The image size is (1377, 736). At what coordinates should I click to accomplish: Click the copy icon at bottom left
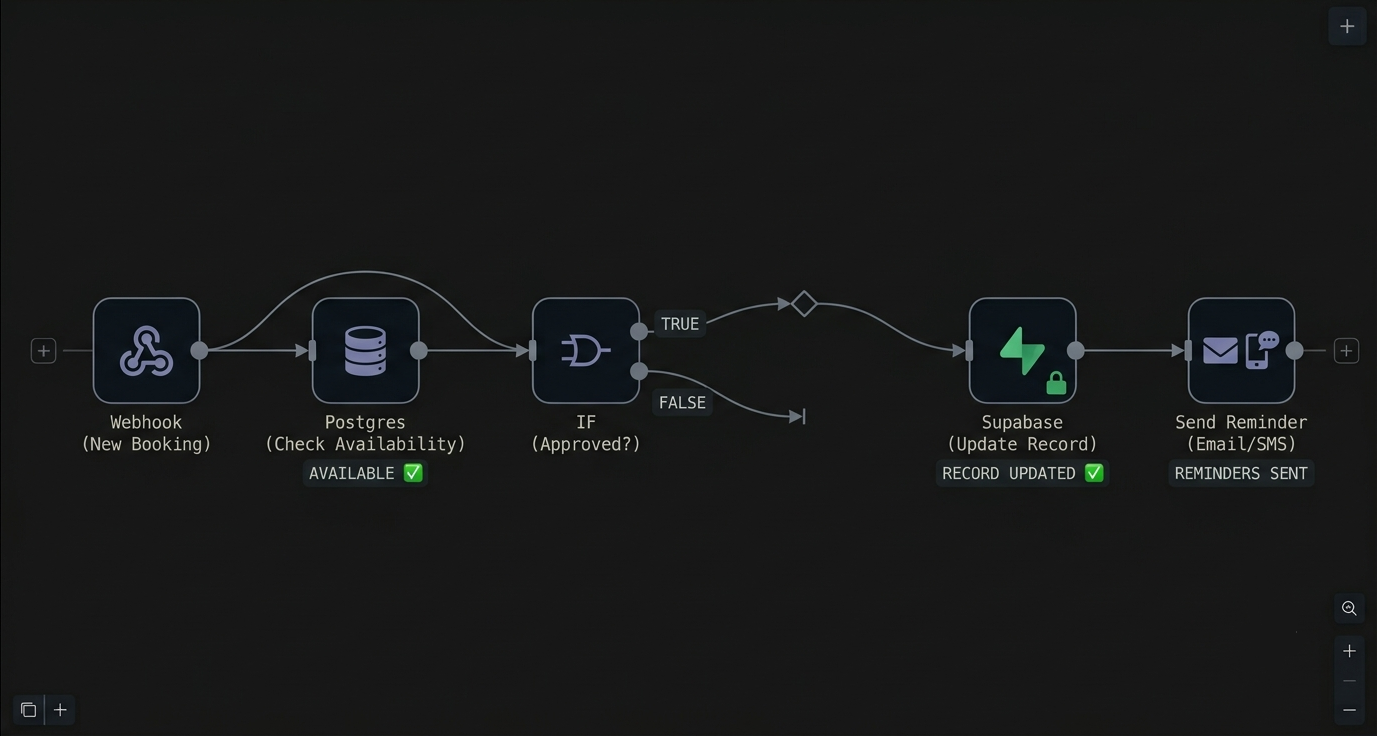[x=29, y=710]
